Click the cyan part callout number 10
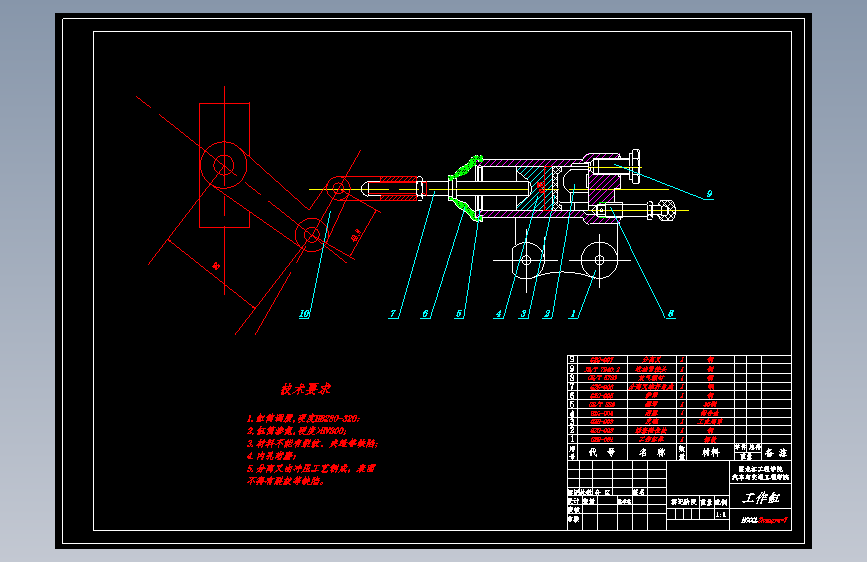Viewport: 867px width, 562px height. [x=304, y=314]
